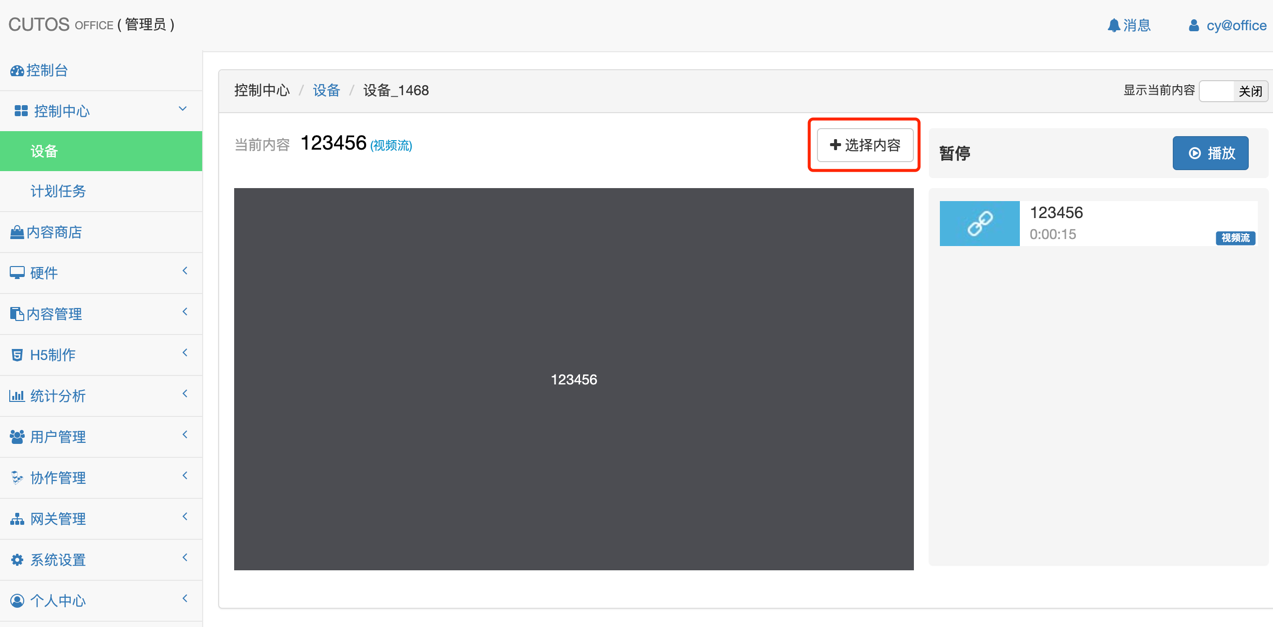Toggle the 显示当前内容 switch showing 关闭

(1234, 91)
